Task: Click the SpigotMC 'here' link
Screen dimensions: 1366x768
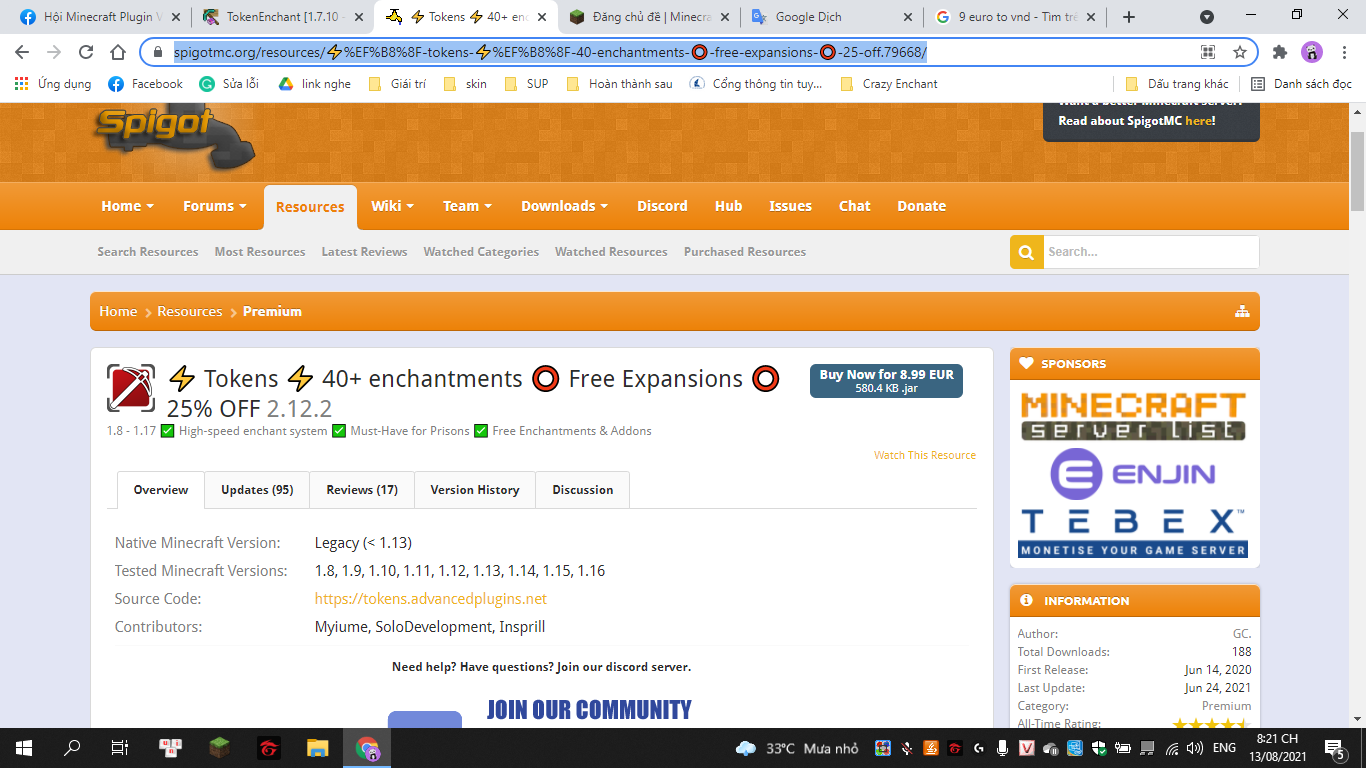Action: tap(1198, 121)
